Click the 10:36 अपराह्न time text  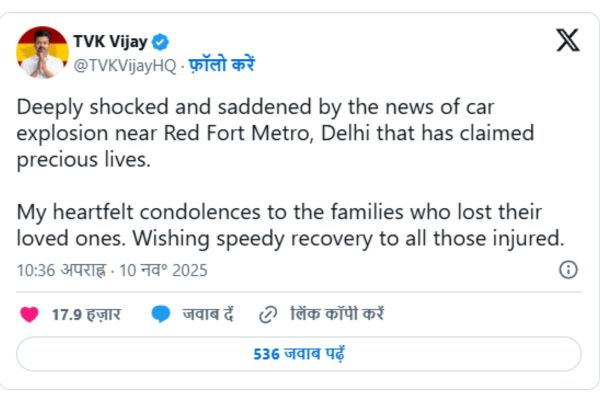point(60,271)
